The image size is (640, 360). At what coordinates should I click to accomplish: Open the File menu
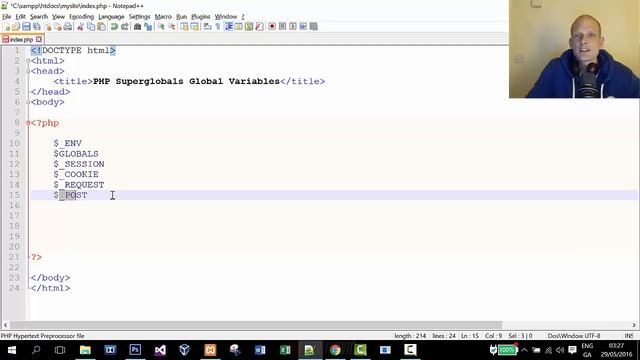7,17
